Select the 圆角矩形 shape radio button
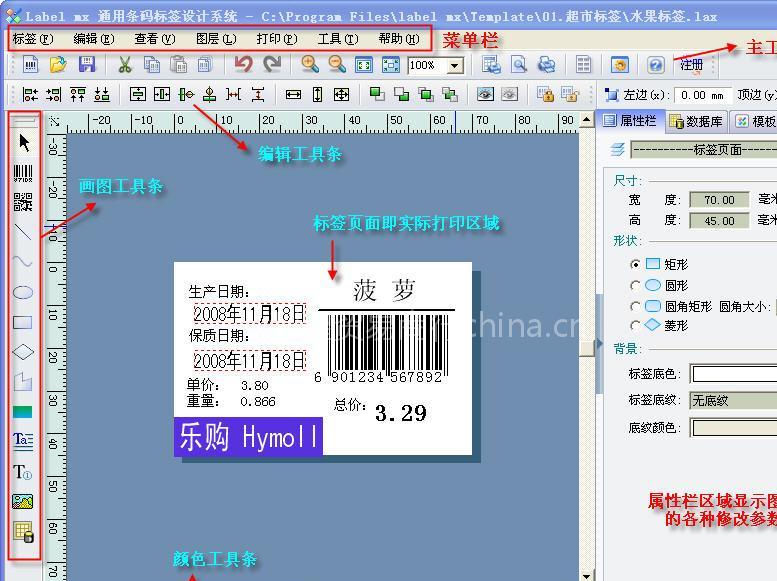This screenshot has height=581, width=777. [x=635, y=306]
